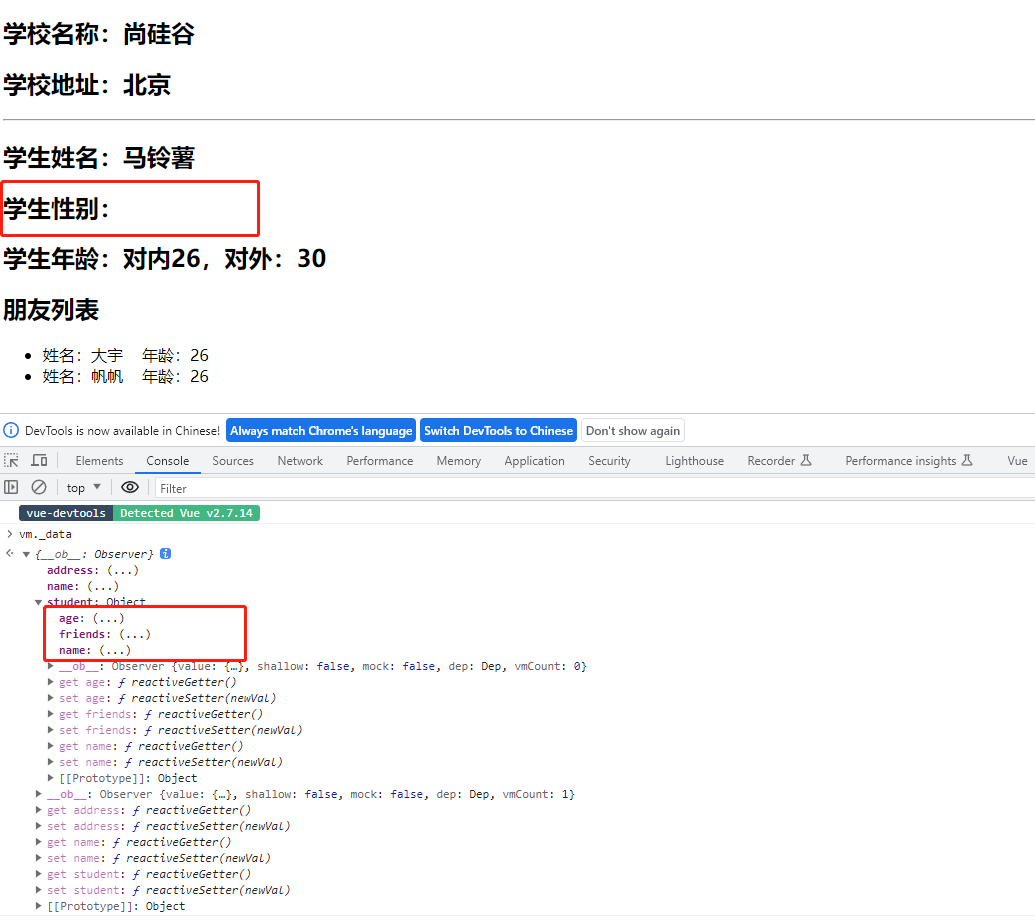Click the info icon in the DevTools language banner

click(x=11, y=430)
